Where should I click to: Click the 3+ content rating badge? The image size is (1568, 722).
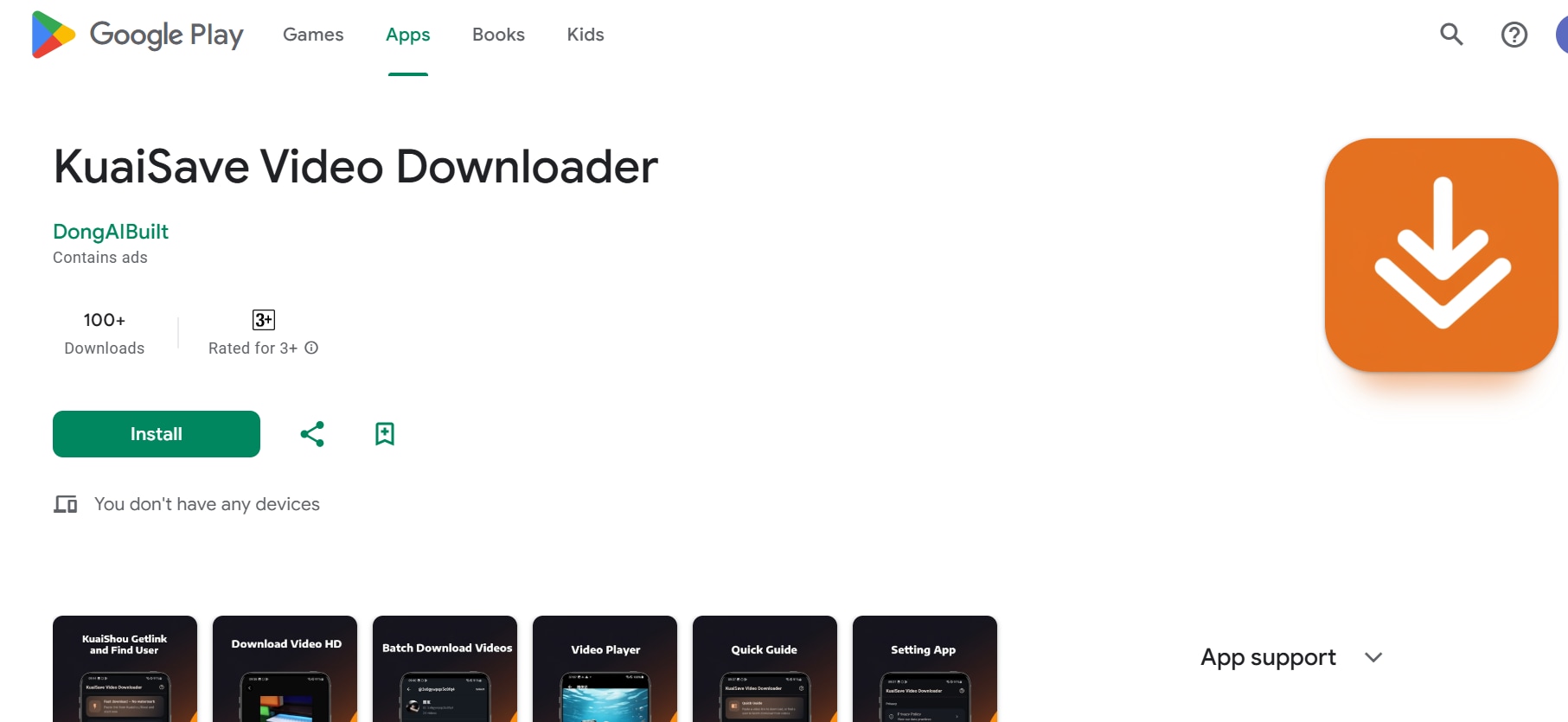pos(264,320)
